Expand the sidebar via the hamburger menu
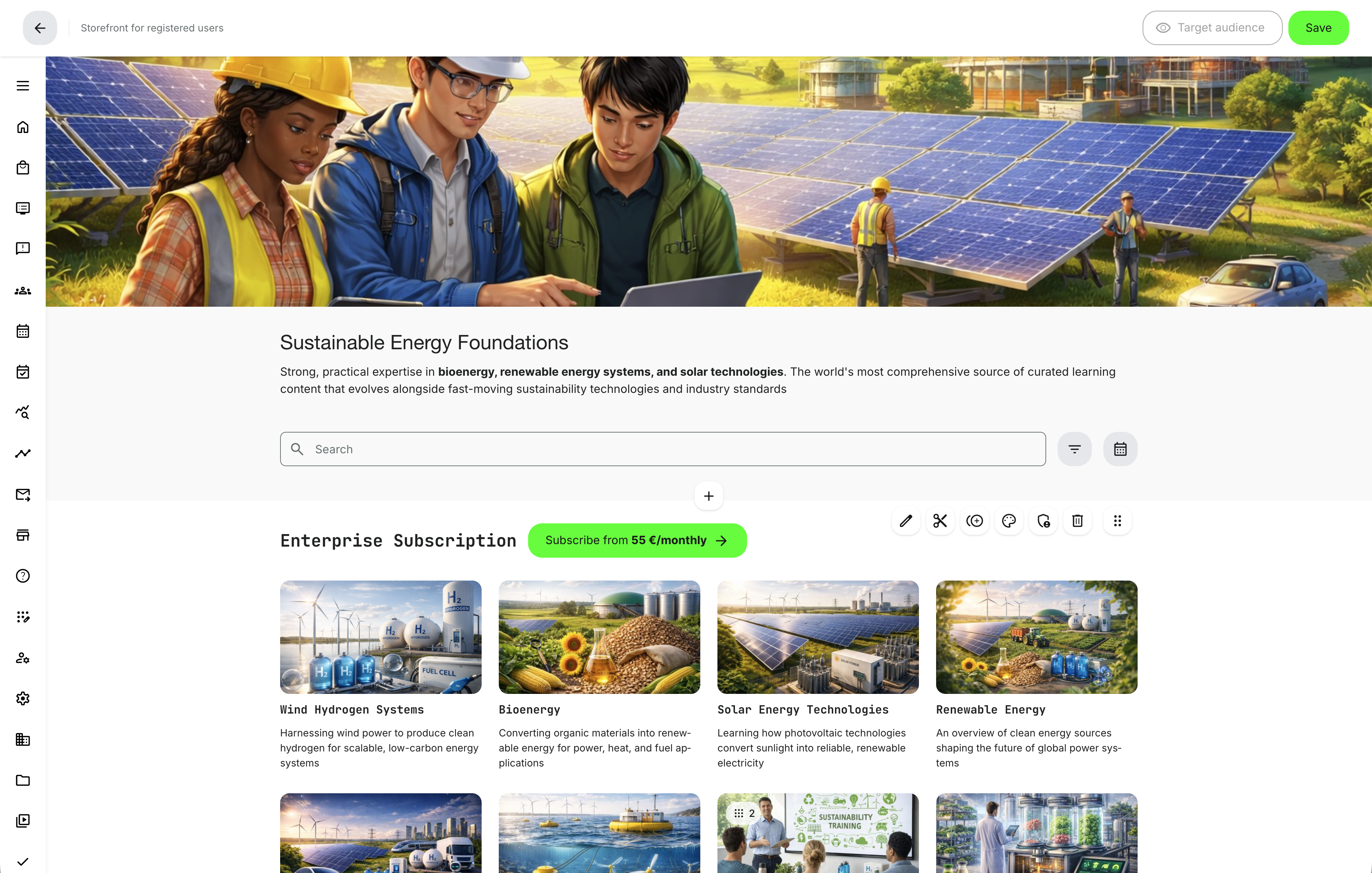This screenshot has width=1372, height=873. (x=23, y=85)
